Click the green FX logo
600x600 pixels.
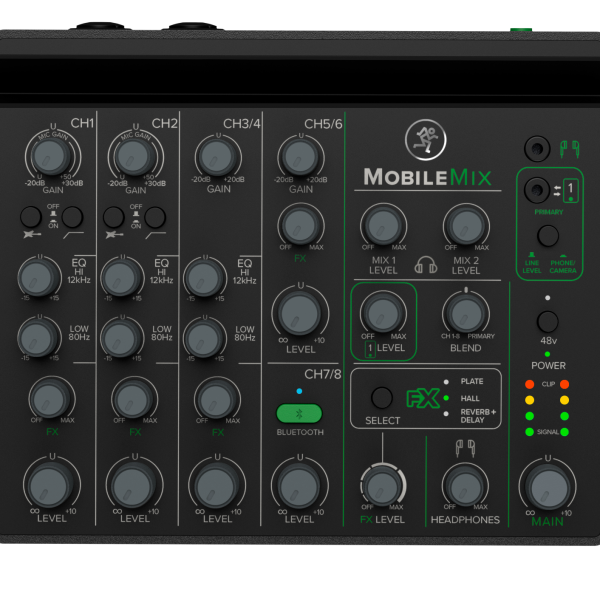pos(422,399)
